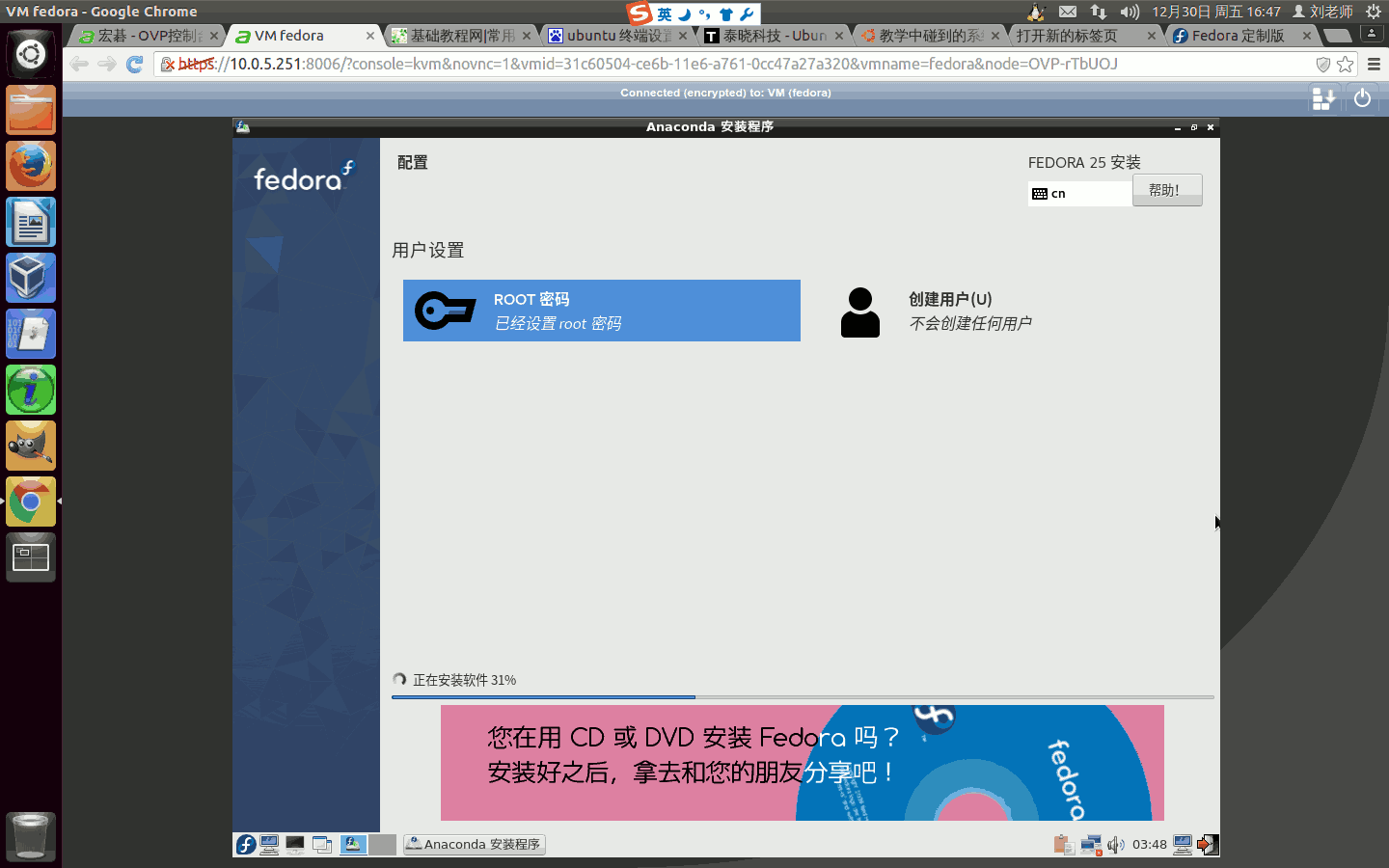Open the noVNC extra keys toolbar icon
Viewport: 1389px width, 868px height.
(1323, 98)
